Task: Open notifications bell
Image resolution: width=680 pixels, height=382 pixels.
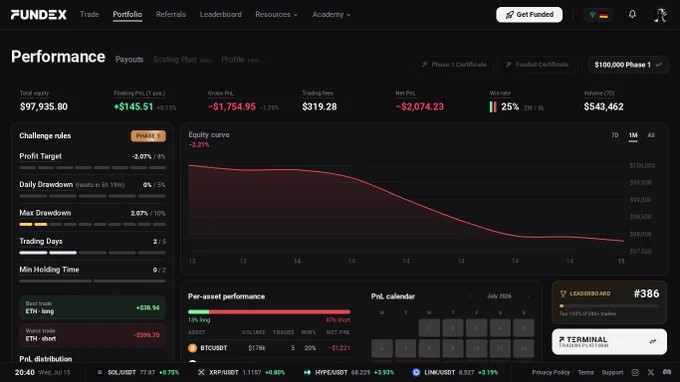Action: pos(632,14)
